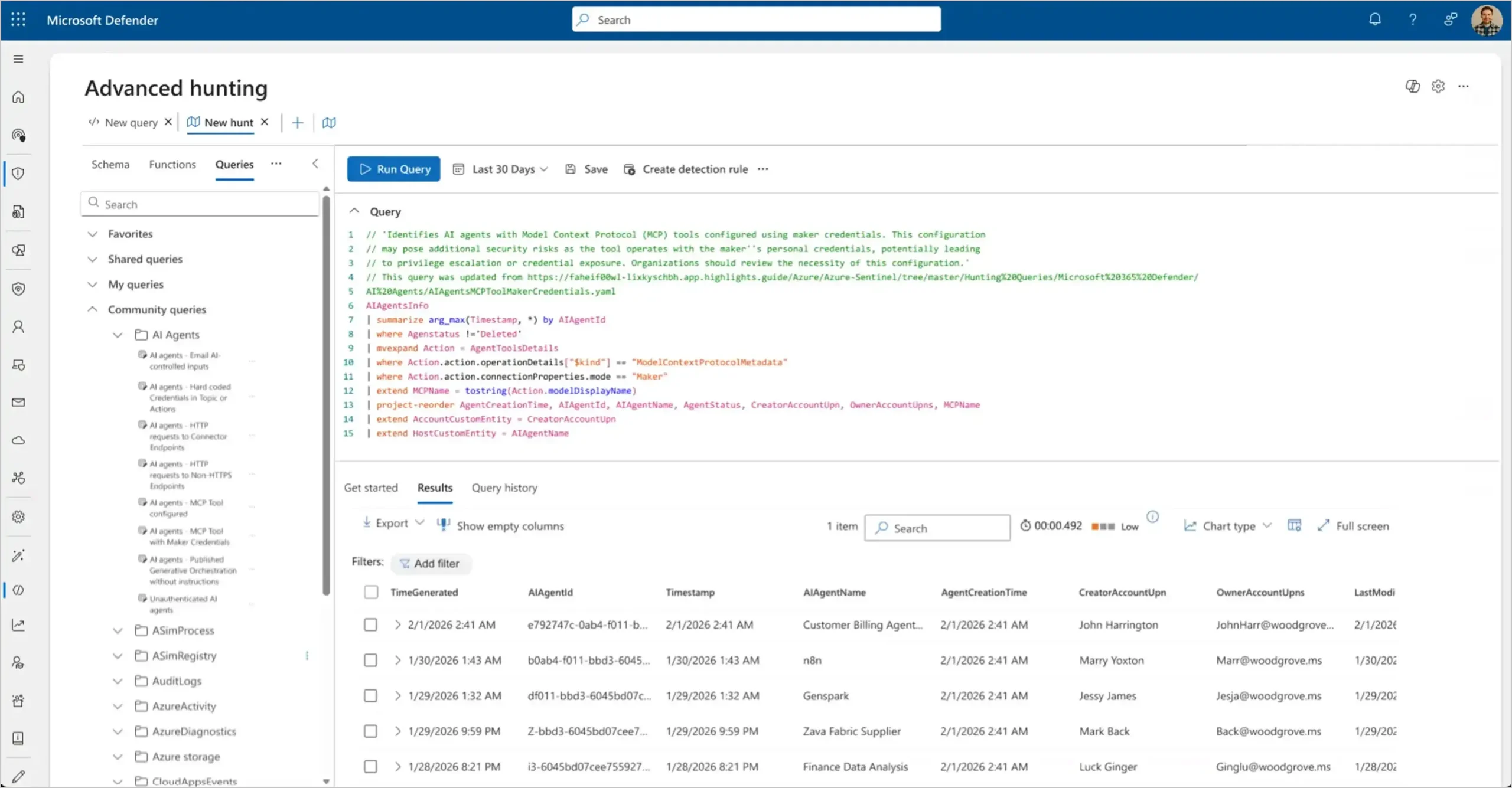
Task: Sort by the AIAgentName column header
Action: [x=835, y=592]
